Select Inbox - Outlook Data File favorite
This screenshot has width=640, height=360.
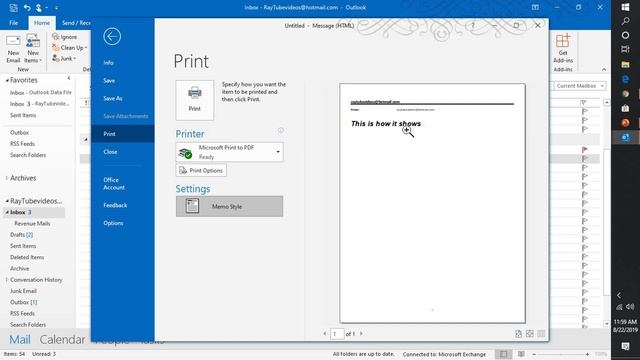pyautogui.click(x=40, y=93)
